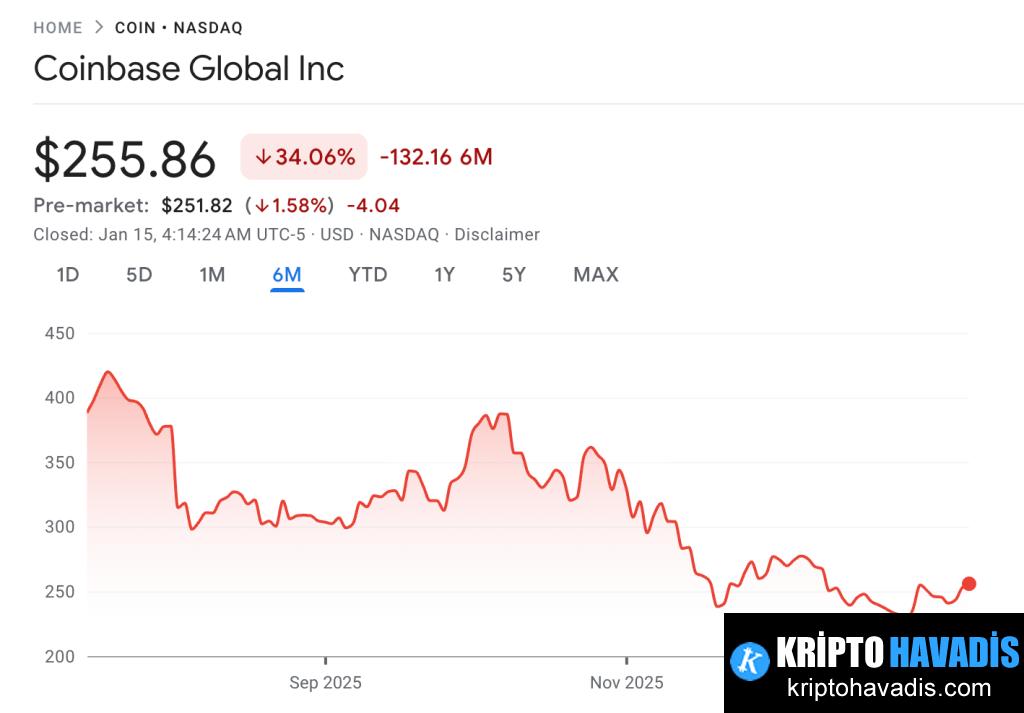Click the breadcrumb chevron after HOME
Viewport: 1024px width, 713px height.
pyautogui.click(x=98, y=27)
